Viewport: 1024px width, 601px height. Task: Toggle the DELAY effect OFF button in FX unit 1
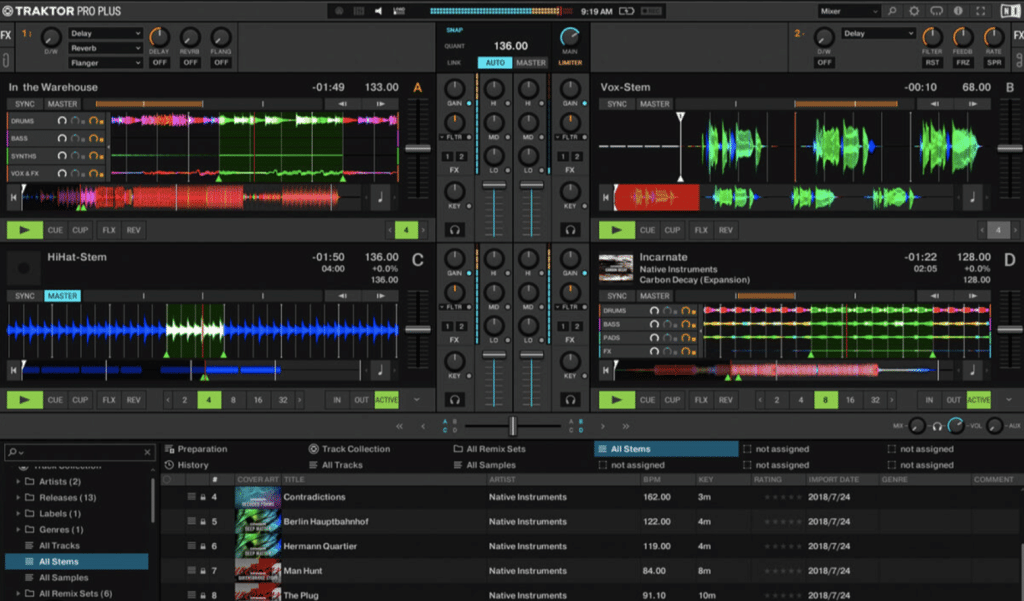(159, 63)
